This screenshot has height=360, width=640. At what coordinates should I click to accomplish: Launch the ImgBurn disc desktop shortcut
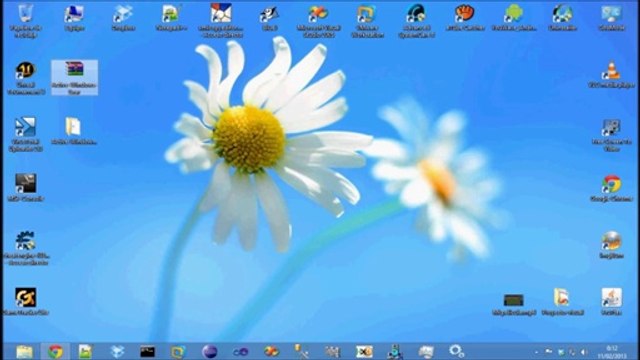pos(611,245)
